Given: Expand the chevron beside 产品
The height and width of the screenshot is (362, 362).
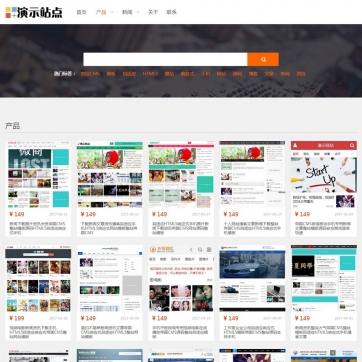Looking at the screenshot, I should [112, 12].
